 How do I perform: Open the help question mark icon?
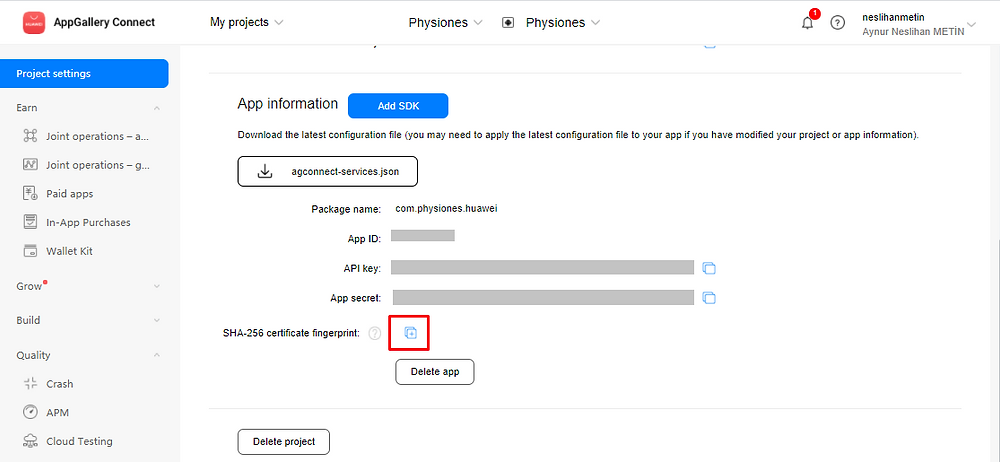click(837, 23)
